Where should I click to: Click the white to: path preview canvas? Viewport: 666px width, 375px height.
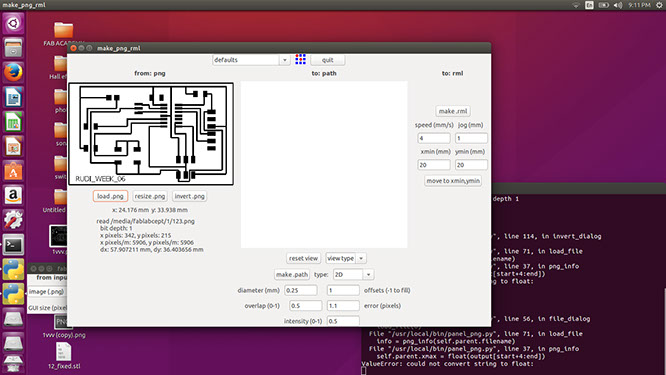(324, 164)
